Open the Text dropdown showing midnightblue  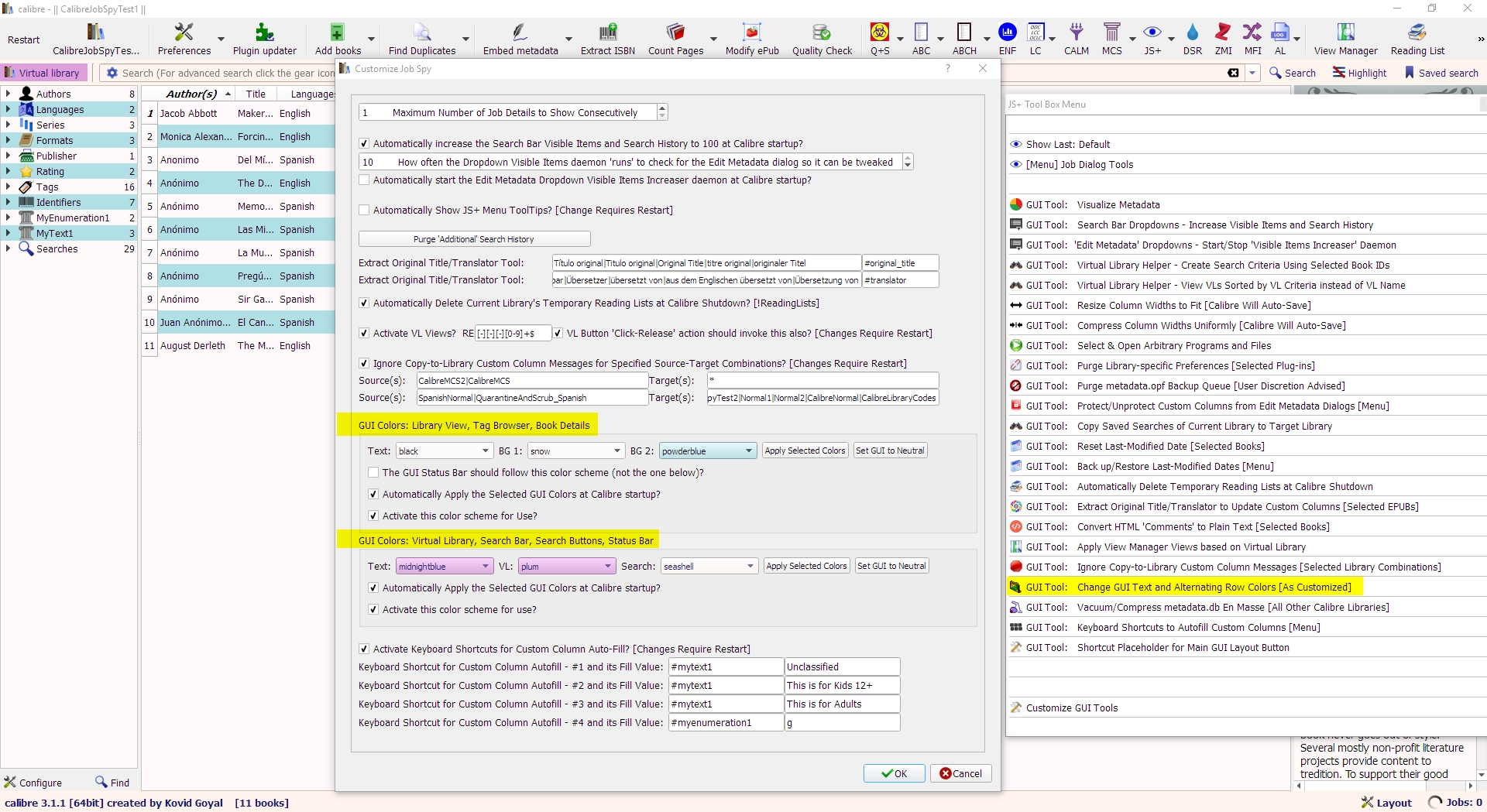tap(445, 567)
